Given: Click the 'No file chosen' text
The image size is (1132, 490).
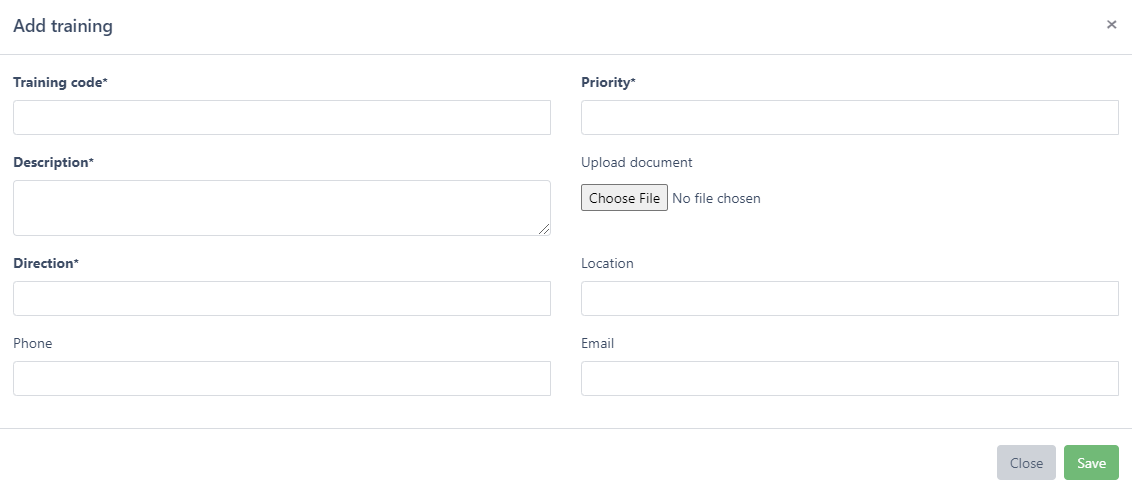Looking at the screenshot, I should 716,198.
